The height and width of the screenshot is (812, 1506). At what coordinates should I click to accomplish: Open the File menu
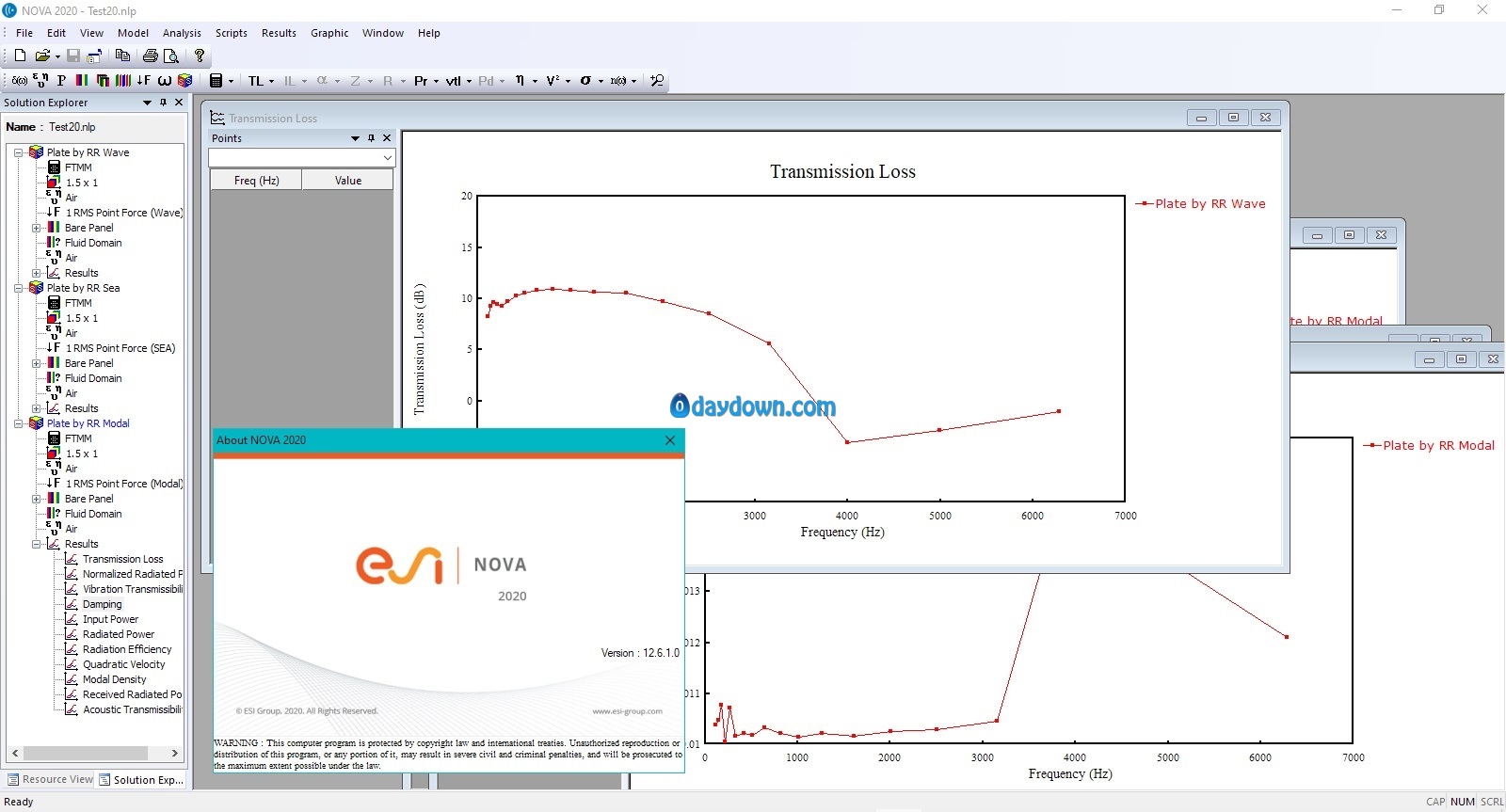point(24,33)
